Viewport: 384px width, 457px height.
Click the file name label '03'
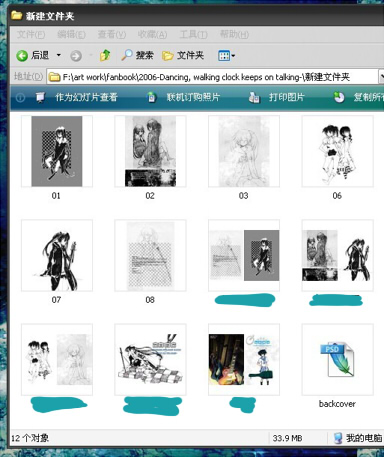tap(244, 196)
